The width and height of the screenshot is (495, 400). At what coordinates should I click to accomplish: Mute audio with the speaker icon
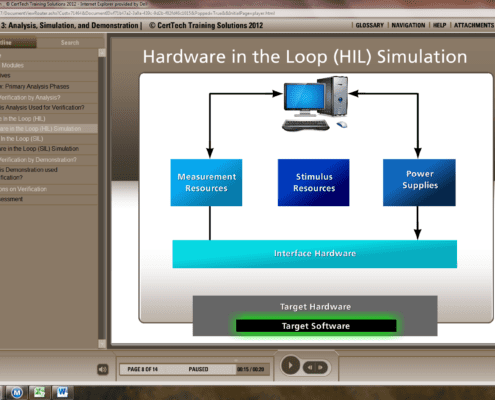[103, 369]
